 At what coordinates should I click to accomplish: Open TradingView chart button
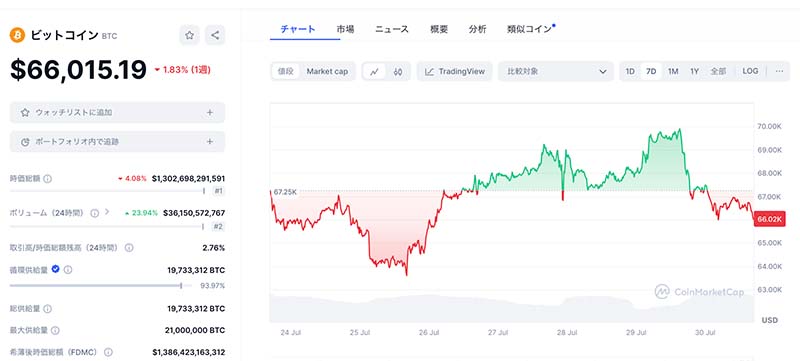(455, 72)
